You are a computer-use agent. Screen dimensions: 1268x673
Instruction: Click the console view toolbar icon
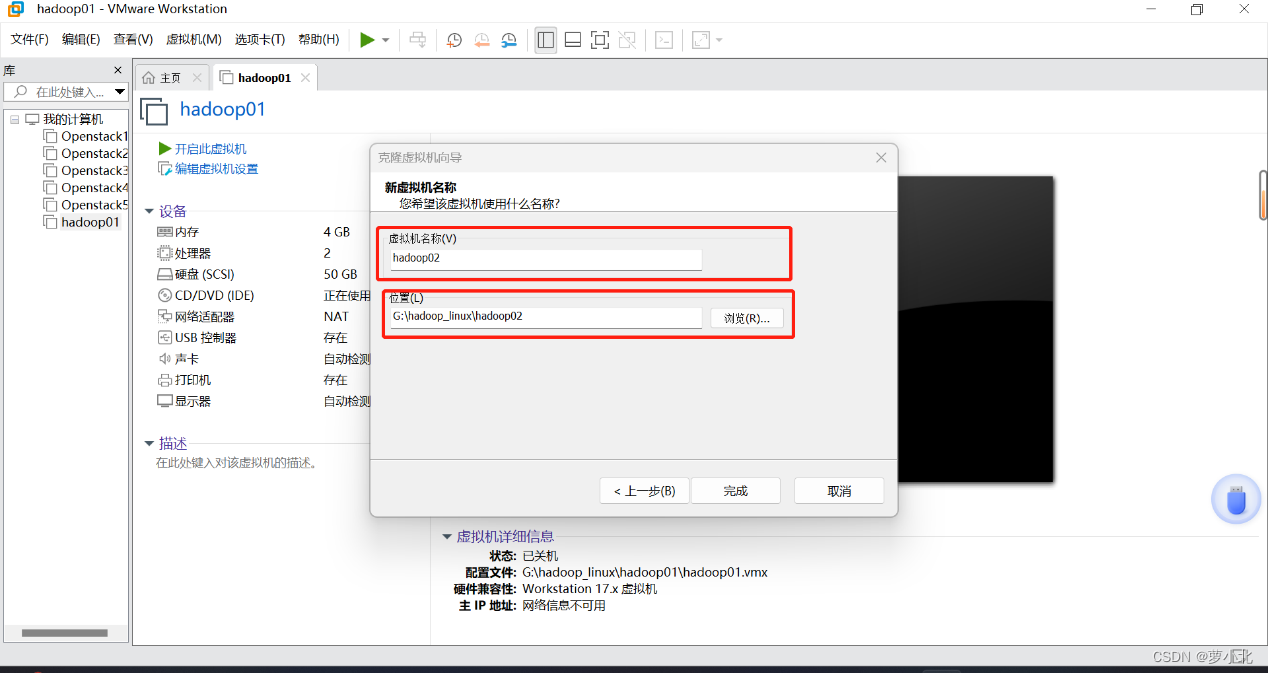pyautogui.click(x=664, y=40)
